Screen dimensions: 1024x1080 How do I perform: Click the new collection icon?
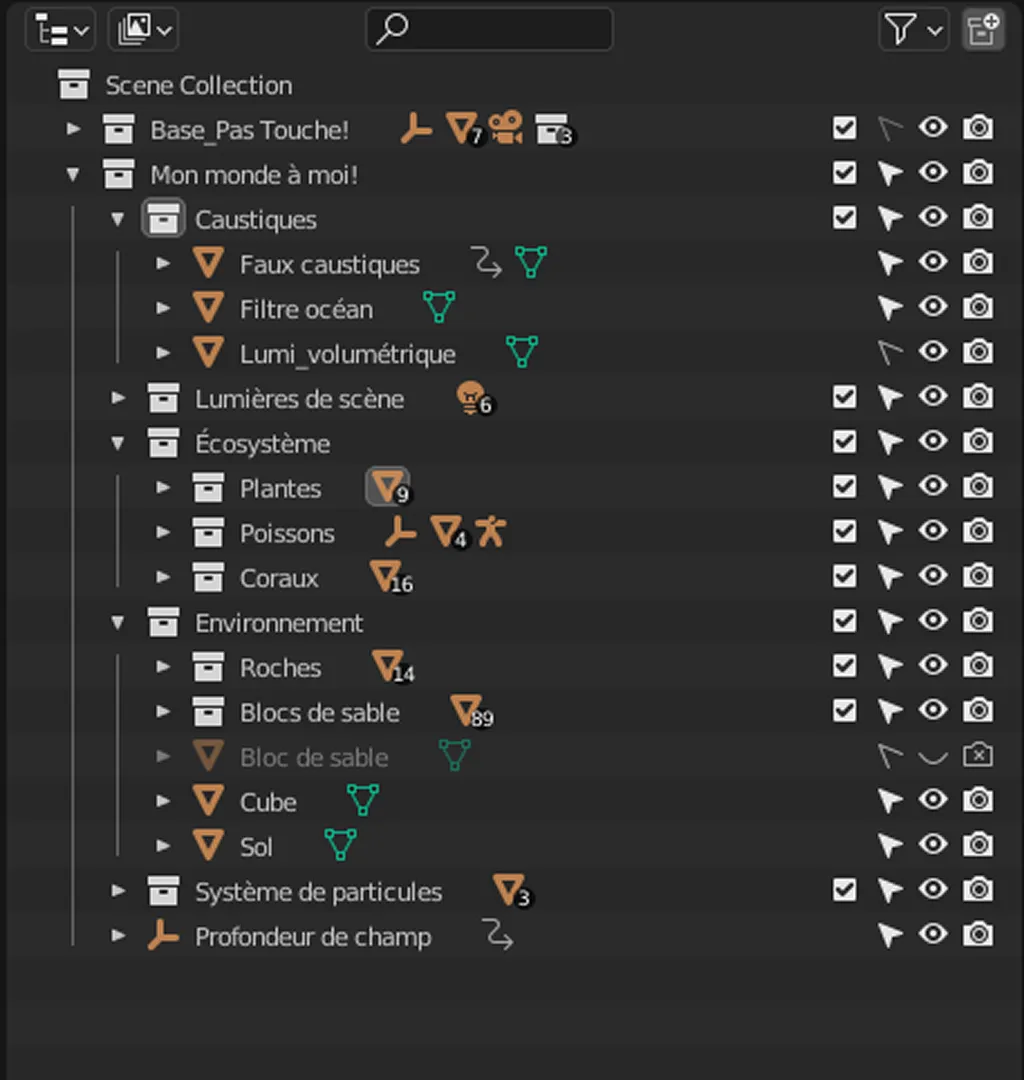(983, 30)
